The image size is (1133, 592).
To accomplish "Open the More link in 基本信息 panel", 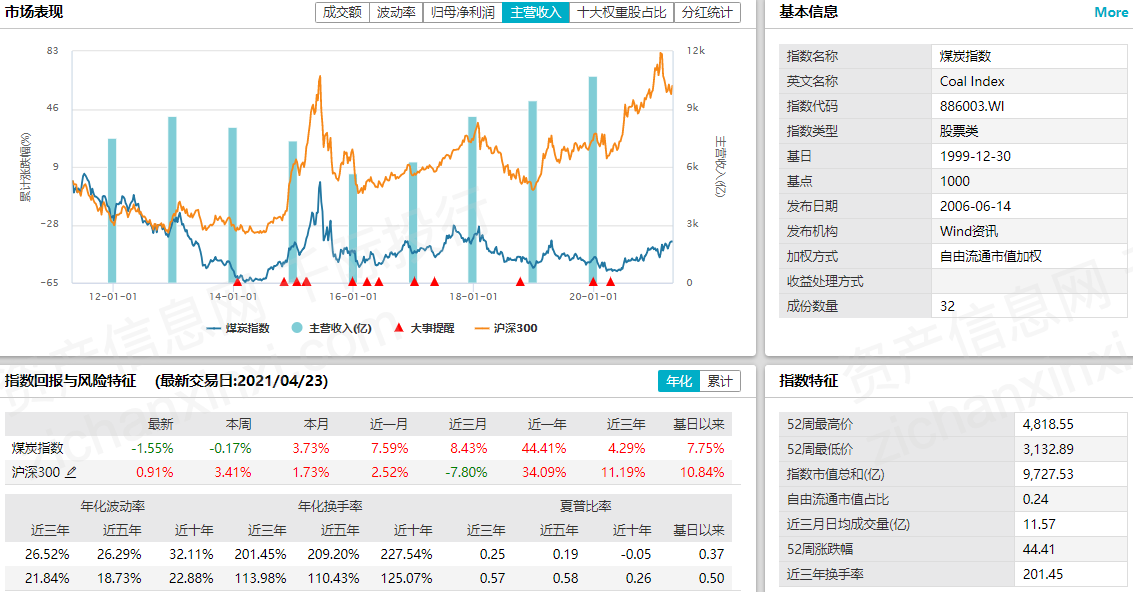I will (1110, 13).
